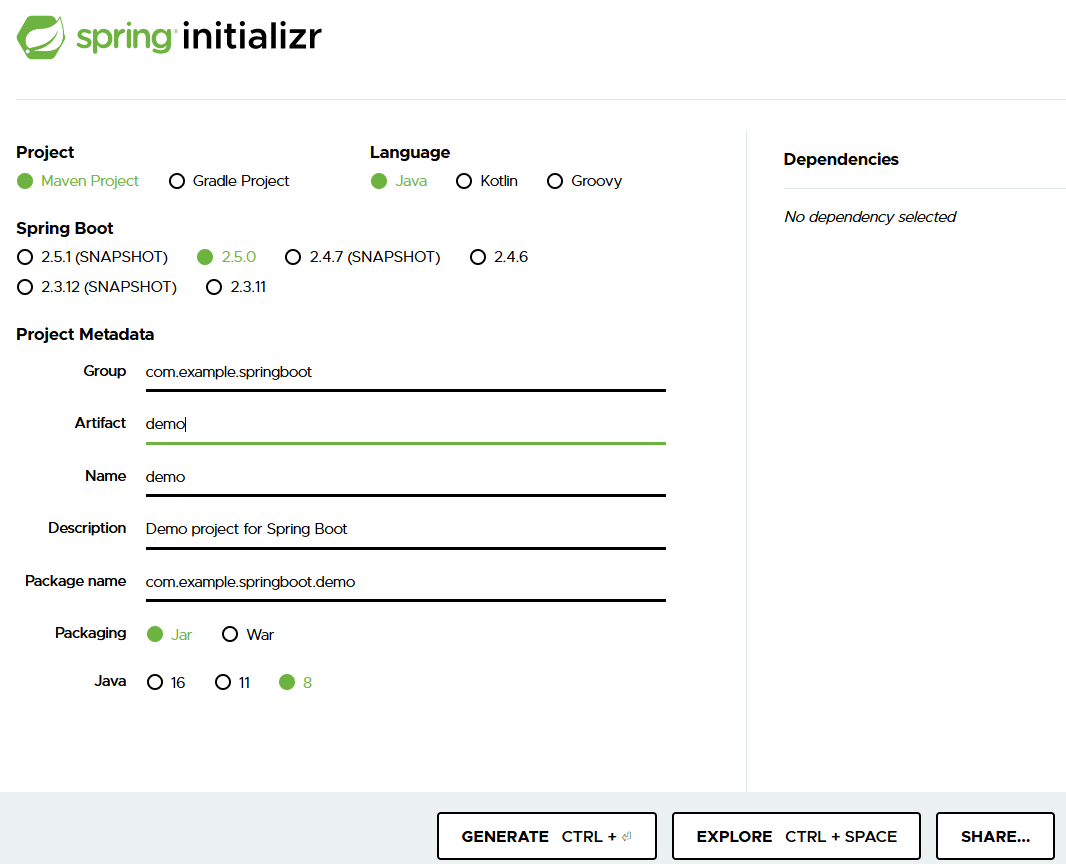The width and height of the screenshot is (1066, 864).
Task: Click the Project section heading
Action: [x=45, y=152]
